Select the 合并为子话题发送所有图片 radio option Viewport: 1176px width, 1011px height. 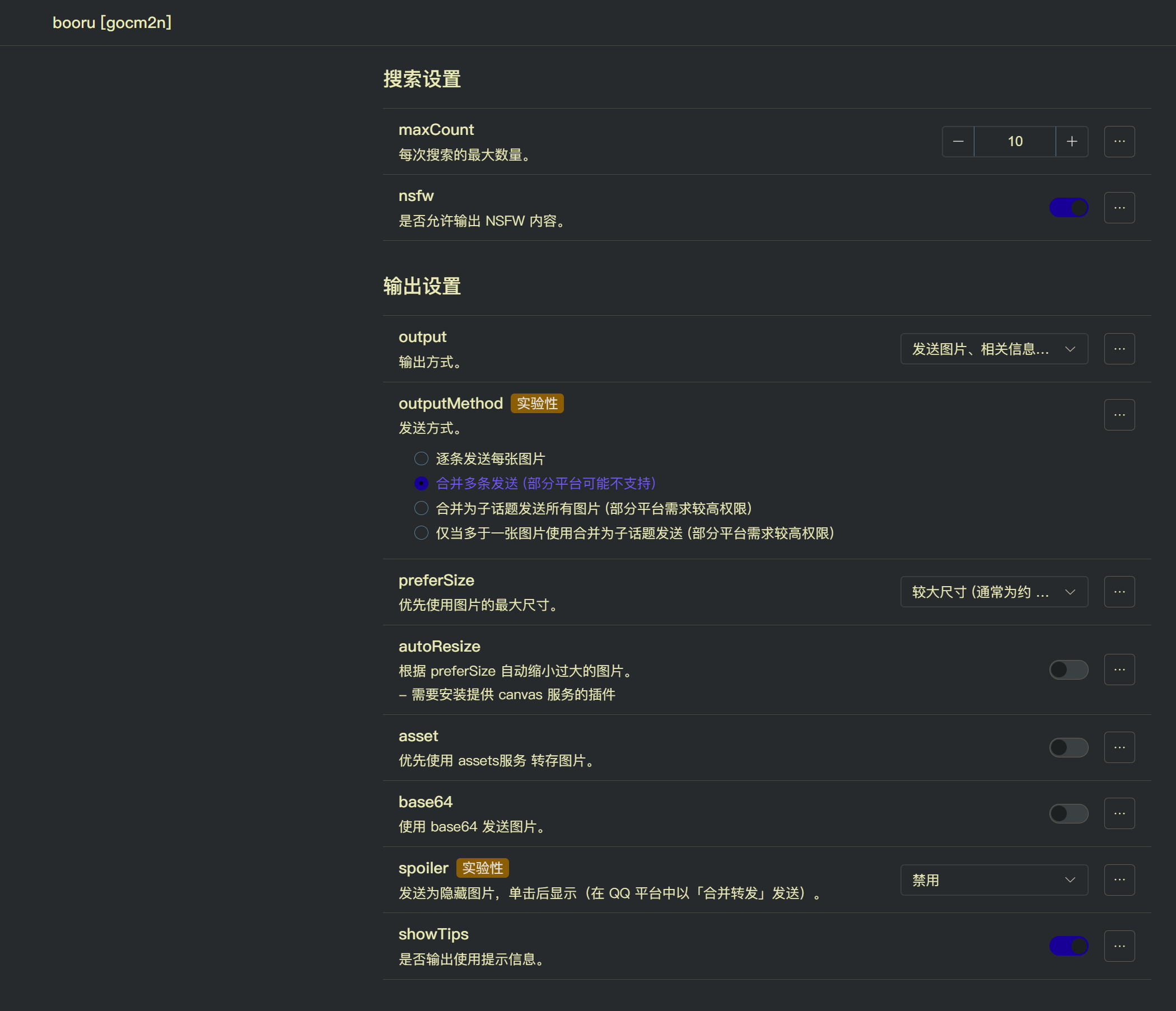point(421,508)
